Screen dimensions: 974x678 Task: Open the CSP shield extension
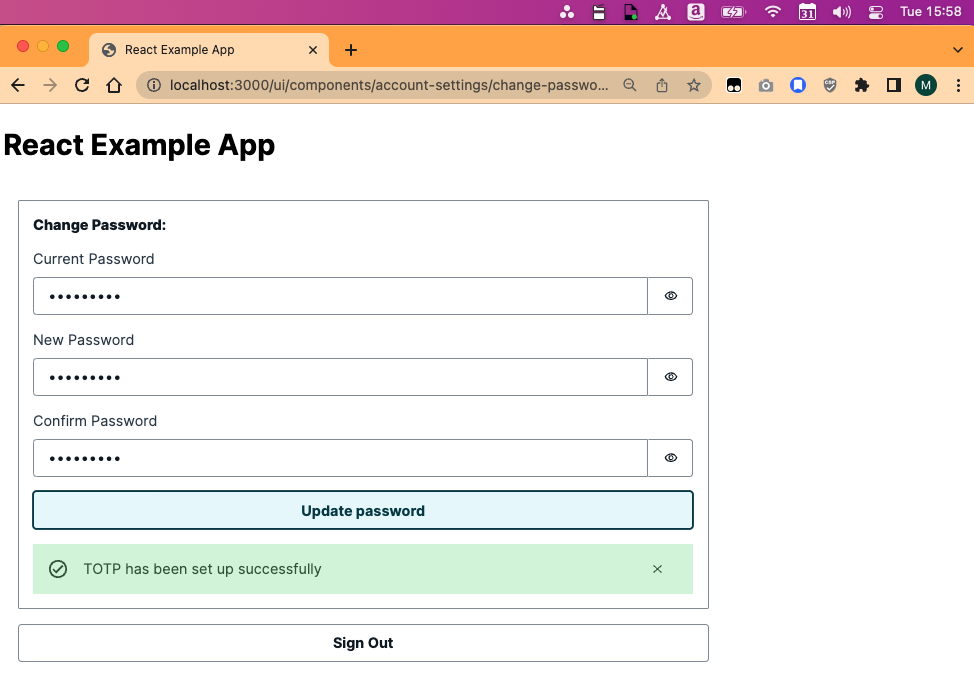(x=830, y=85)
